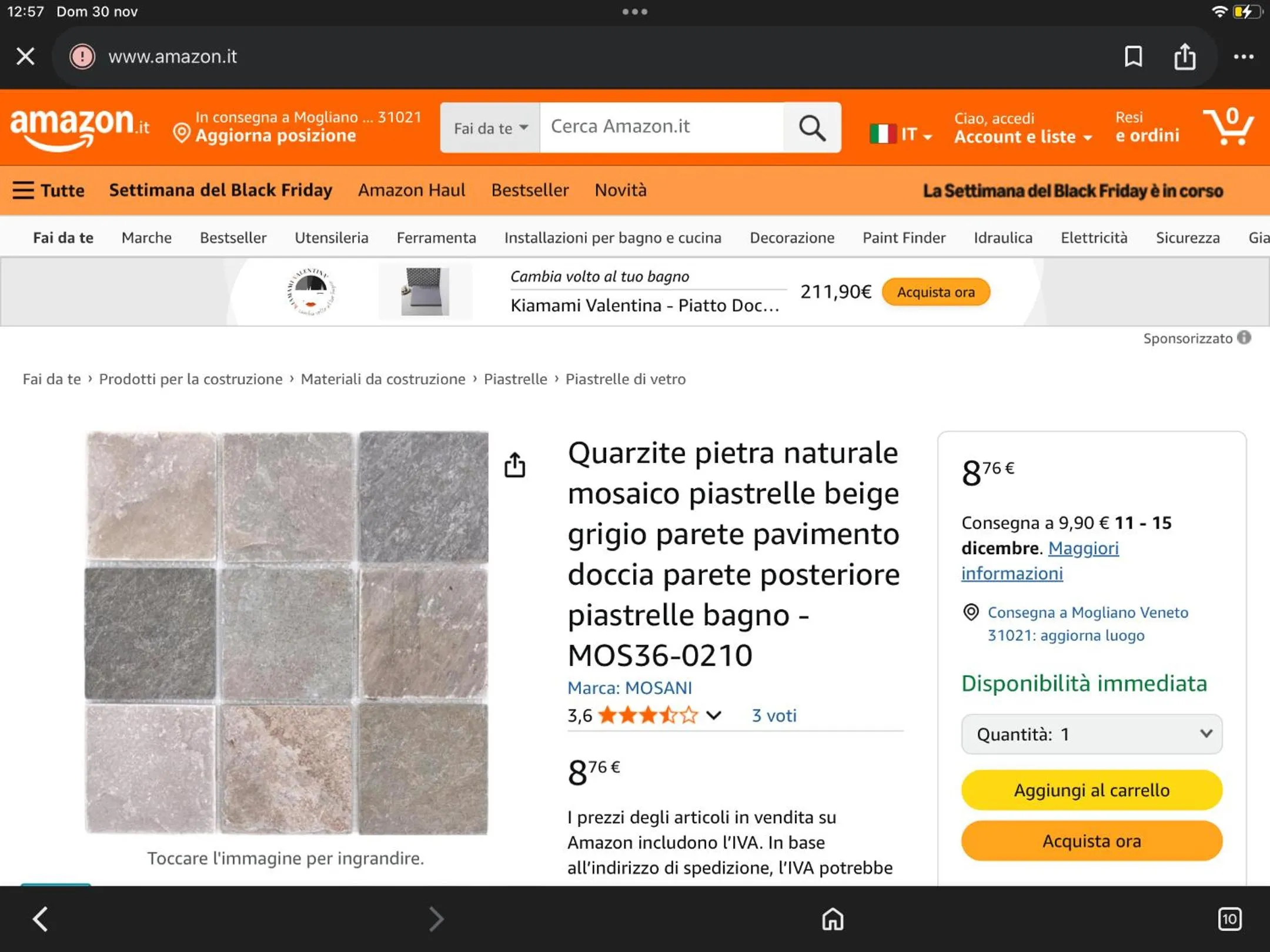Tap the bookmark icon in browser bar
1270x952 pixels.
[x=1133, y=56]
